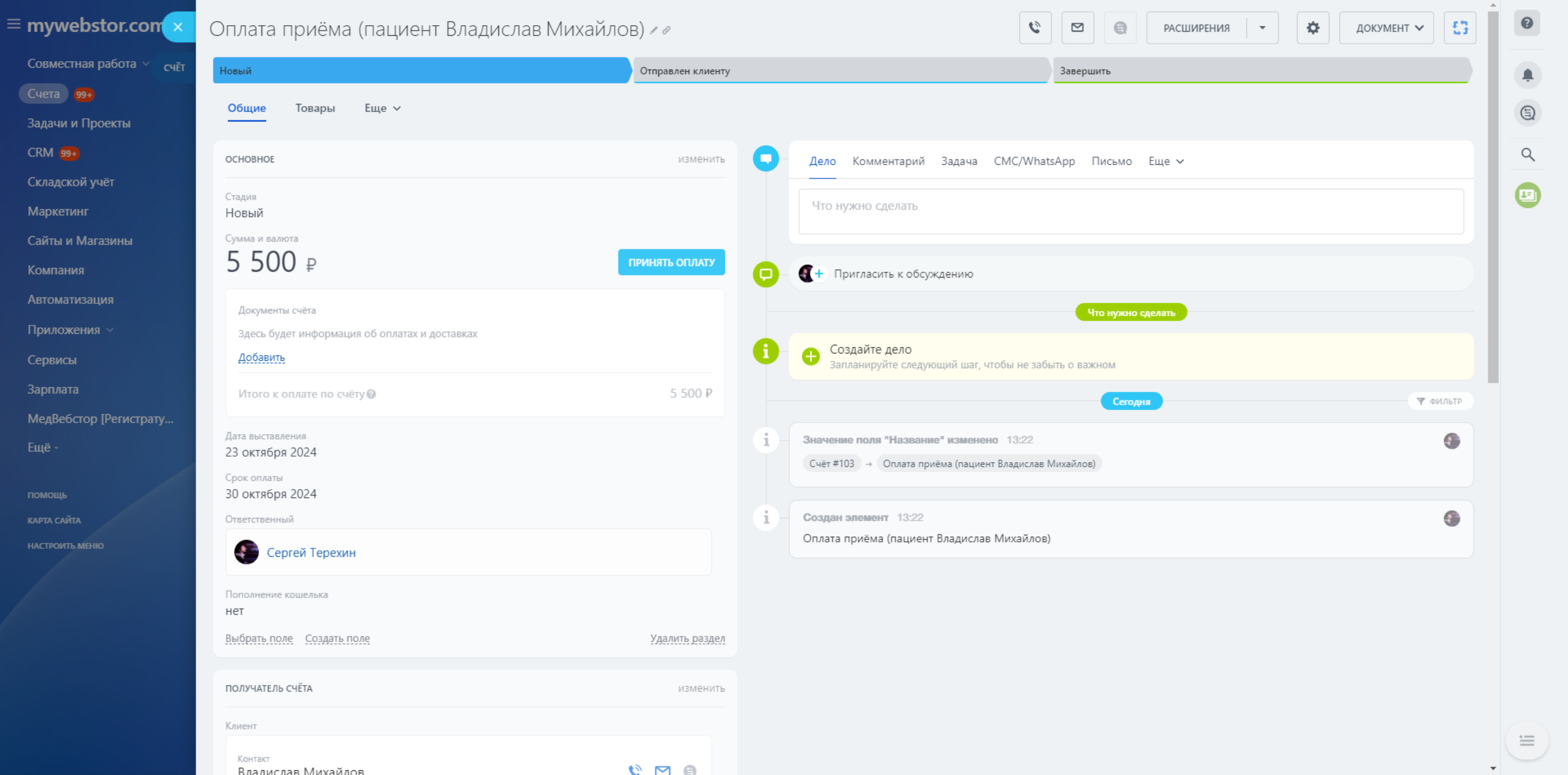This screenshot has height=775, width=1568.
Task: Open the search magnifier icon
Action: [x=1527, y=155]
